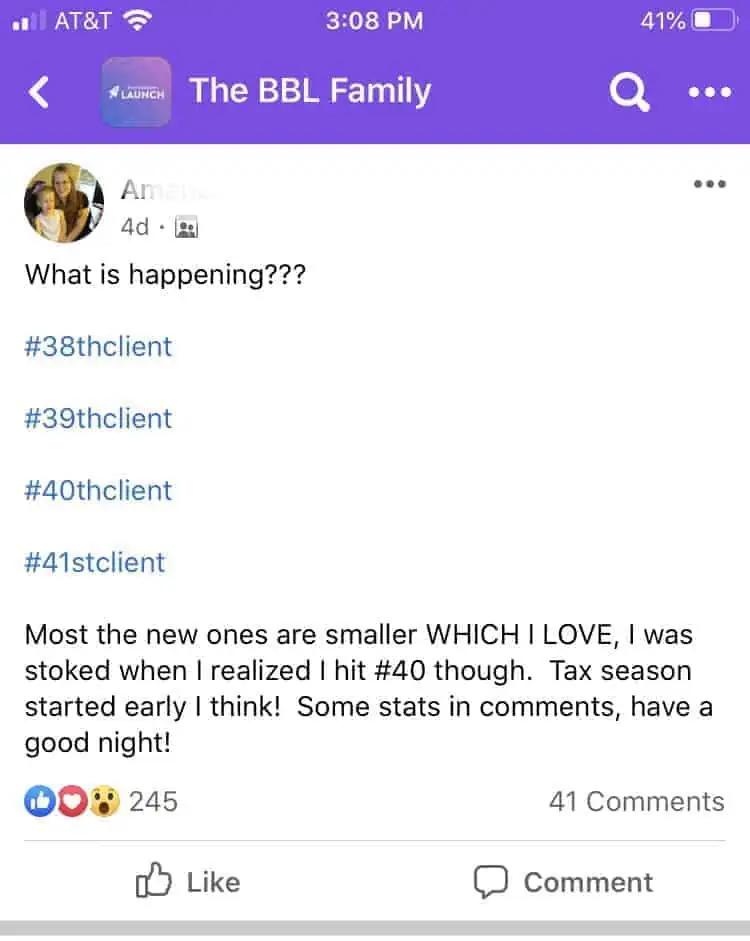The image size is (750, 941).
Task: View the 245 reactions count
Action: coord(153,801)
